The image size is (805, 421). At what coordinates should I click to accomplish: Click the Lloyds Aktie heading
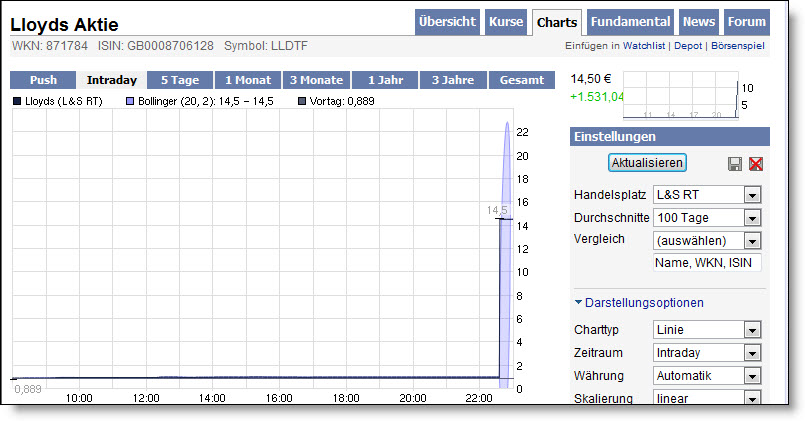tap(64, 25)
